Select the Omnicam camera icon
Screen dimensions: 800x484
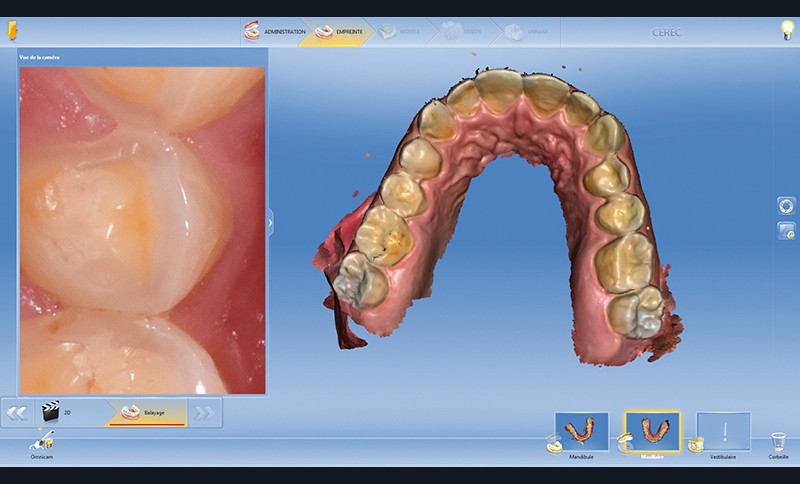pos(45,440)
